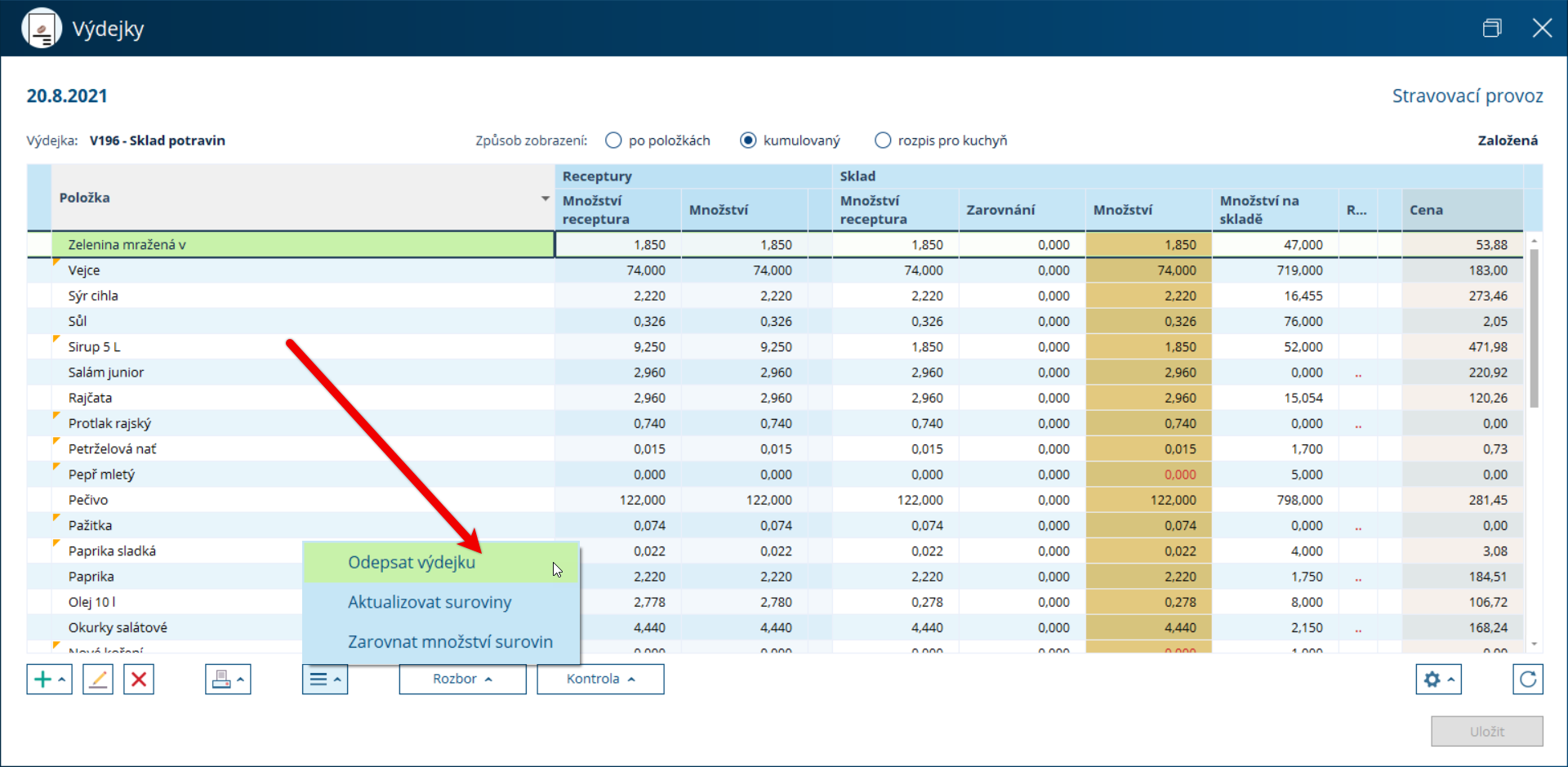Image resolution: width=1568 pixels, height=767 pixels.
Task: Select the Pečivo item
Action: 303,500
